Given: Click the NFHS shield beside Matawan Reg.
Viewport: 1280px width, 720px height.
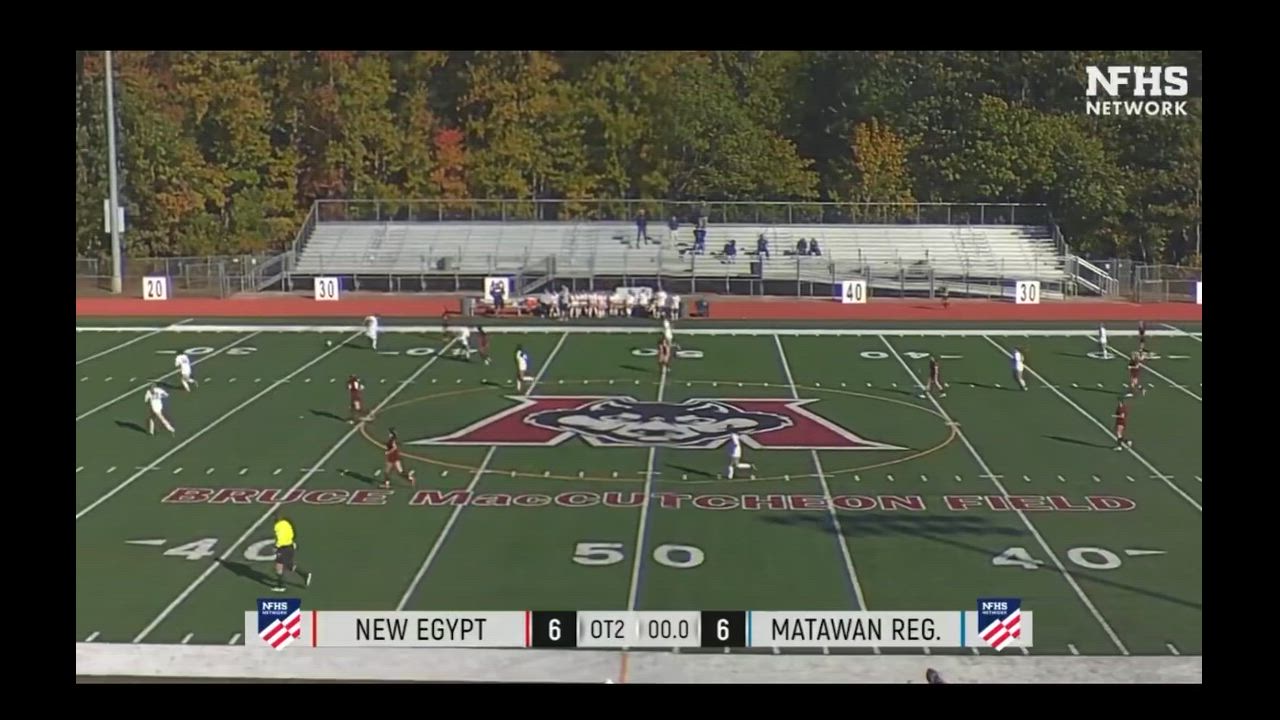Looking at the screenshot, I should (999, 624).
